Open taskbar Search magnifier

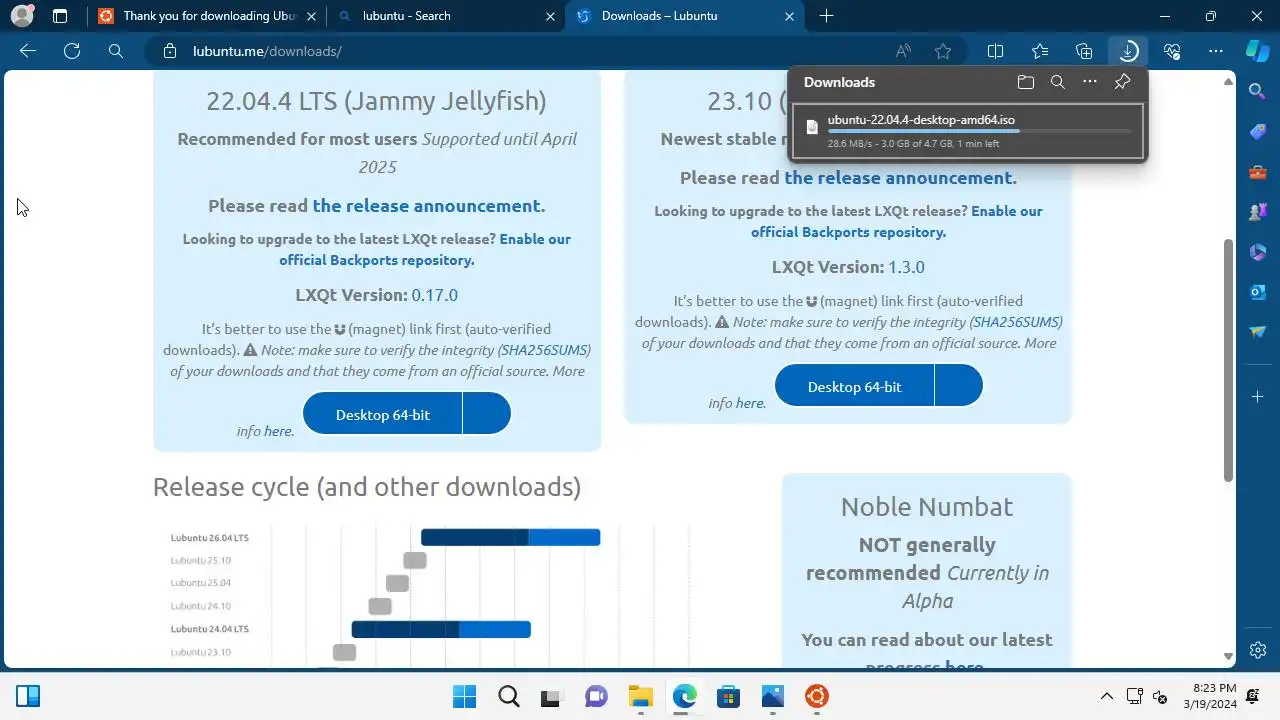point(508,696)
